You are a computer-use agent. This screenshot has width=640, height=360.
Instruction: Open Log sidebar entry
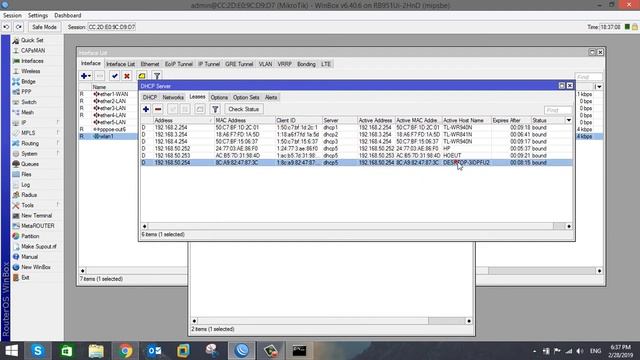[25, 184]
